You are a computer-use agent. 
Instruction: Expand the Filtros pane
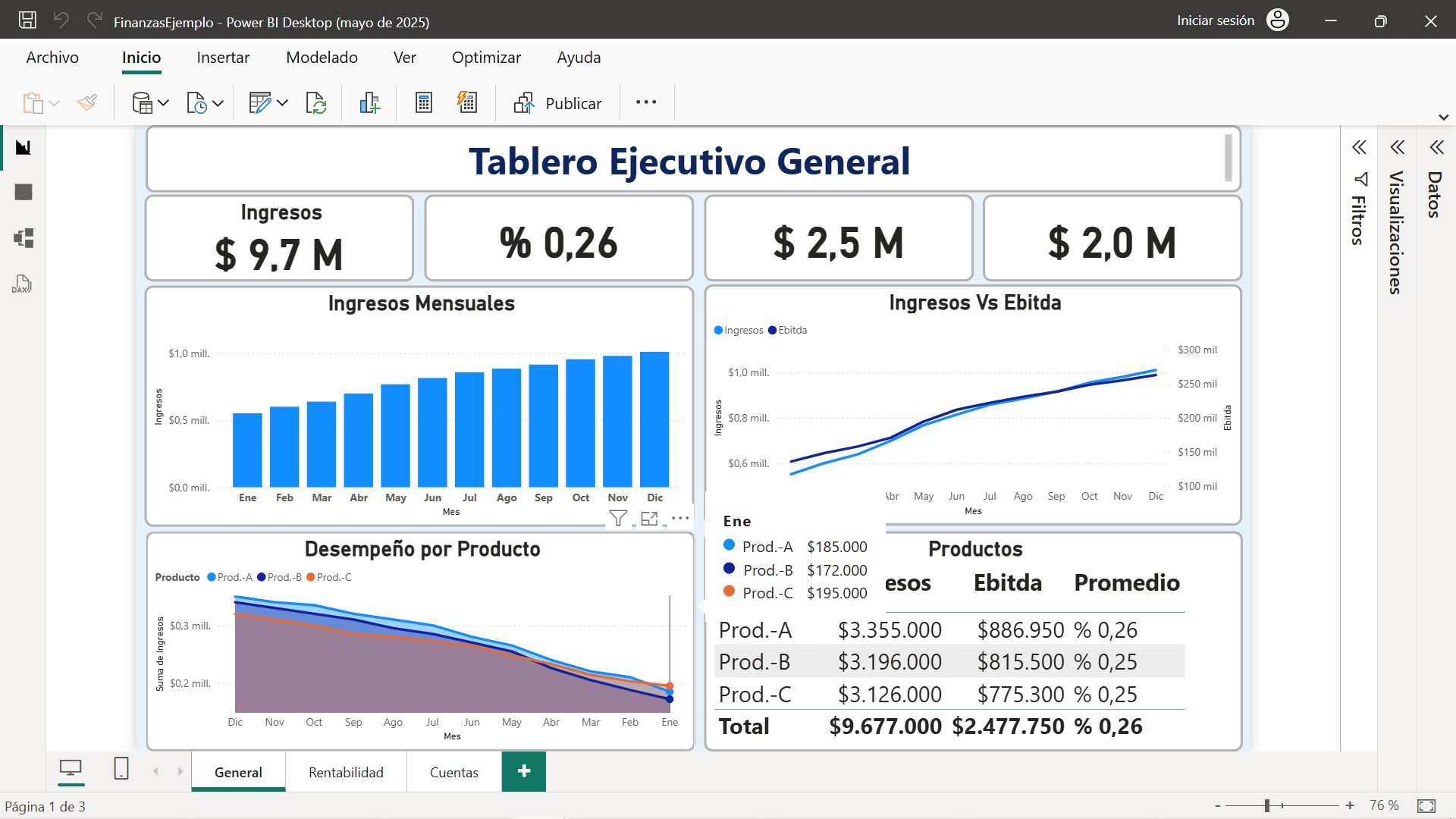pos(1359,147)
